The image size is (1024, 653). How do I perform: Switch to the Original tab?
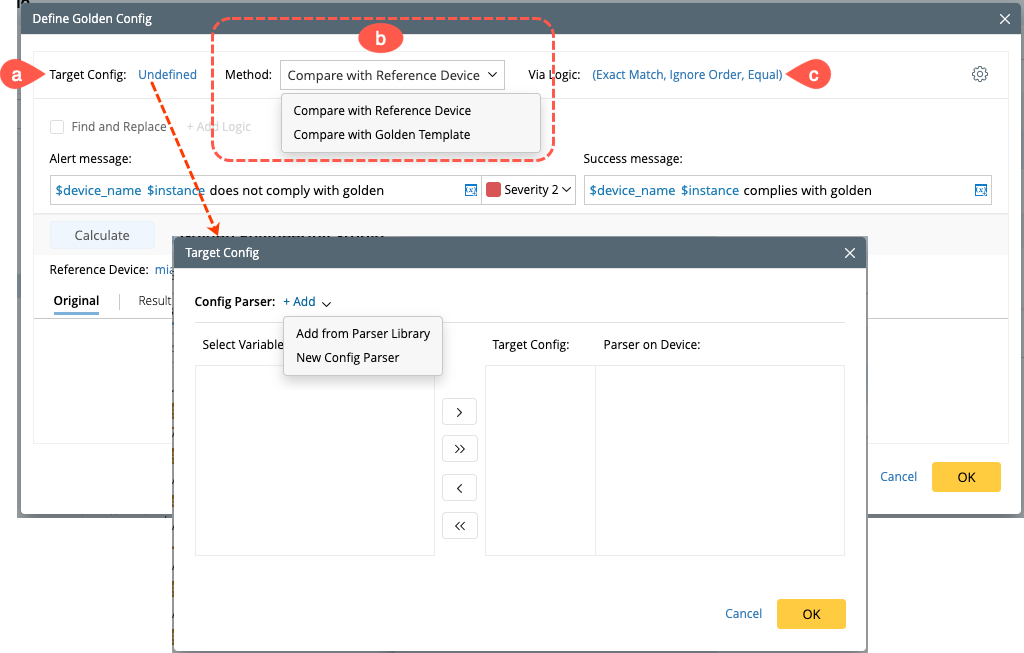point(76,301)
